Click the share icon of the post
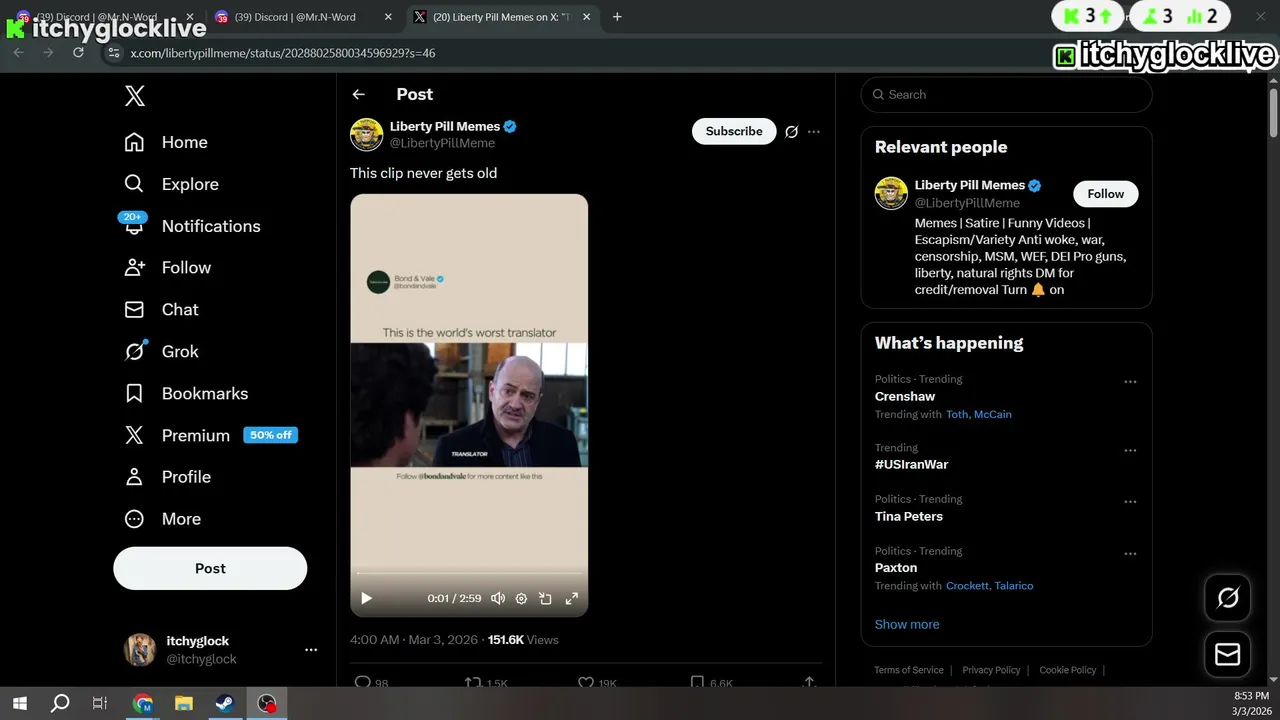Viewport: 1280px width, 720px height. 809,682
